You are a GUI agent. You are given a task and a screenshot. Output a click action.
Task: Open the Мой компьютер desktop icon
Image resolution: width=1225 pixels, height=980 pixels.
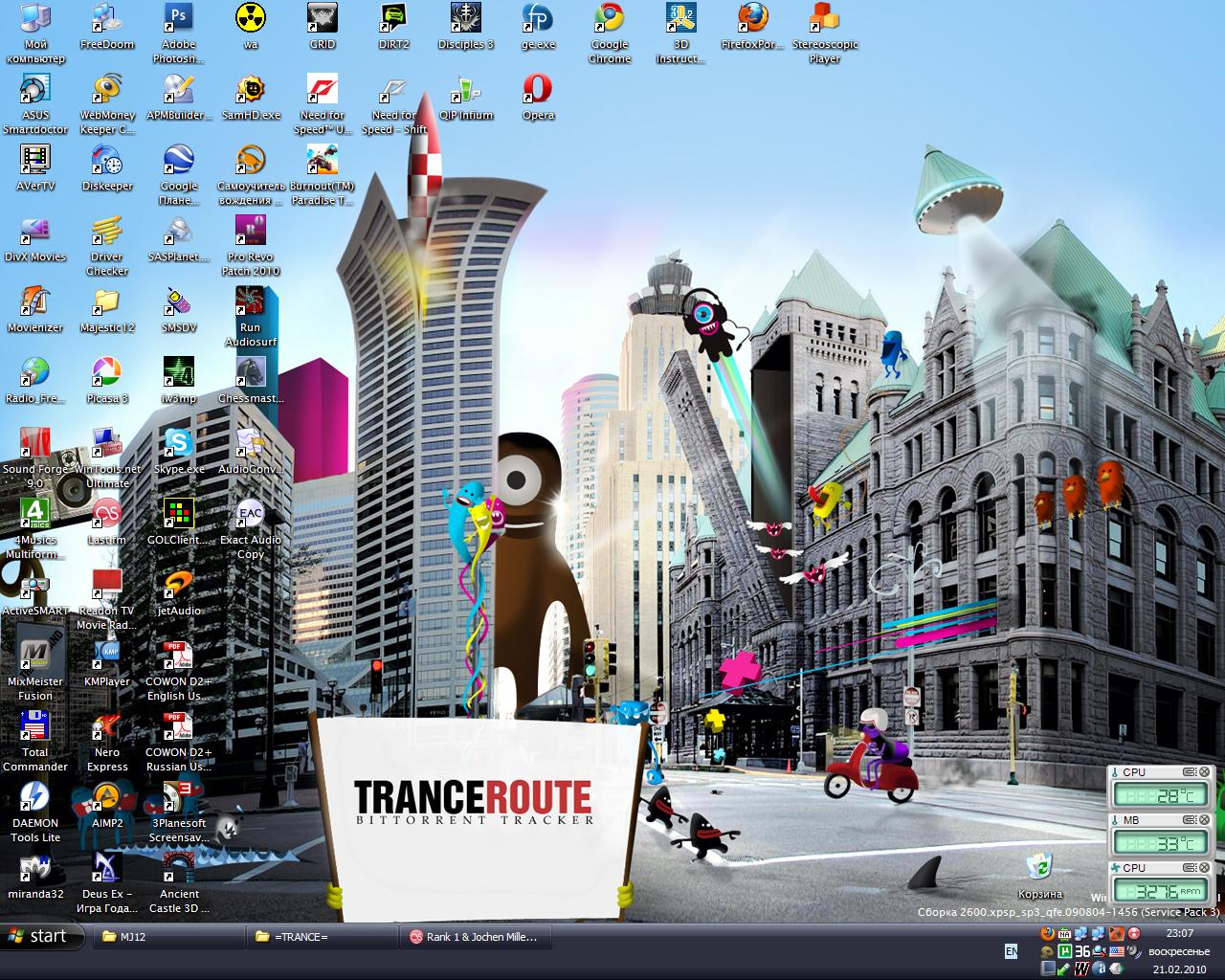pyautogui.click(x=35, y=33)
